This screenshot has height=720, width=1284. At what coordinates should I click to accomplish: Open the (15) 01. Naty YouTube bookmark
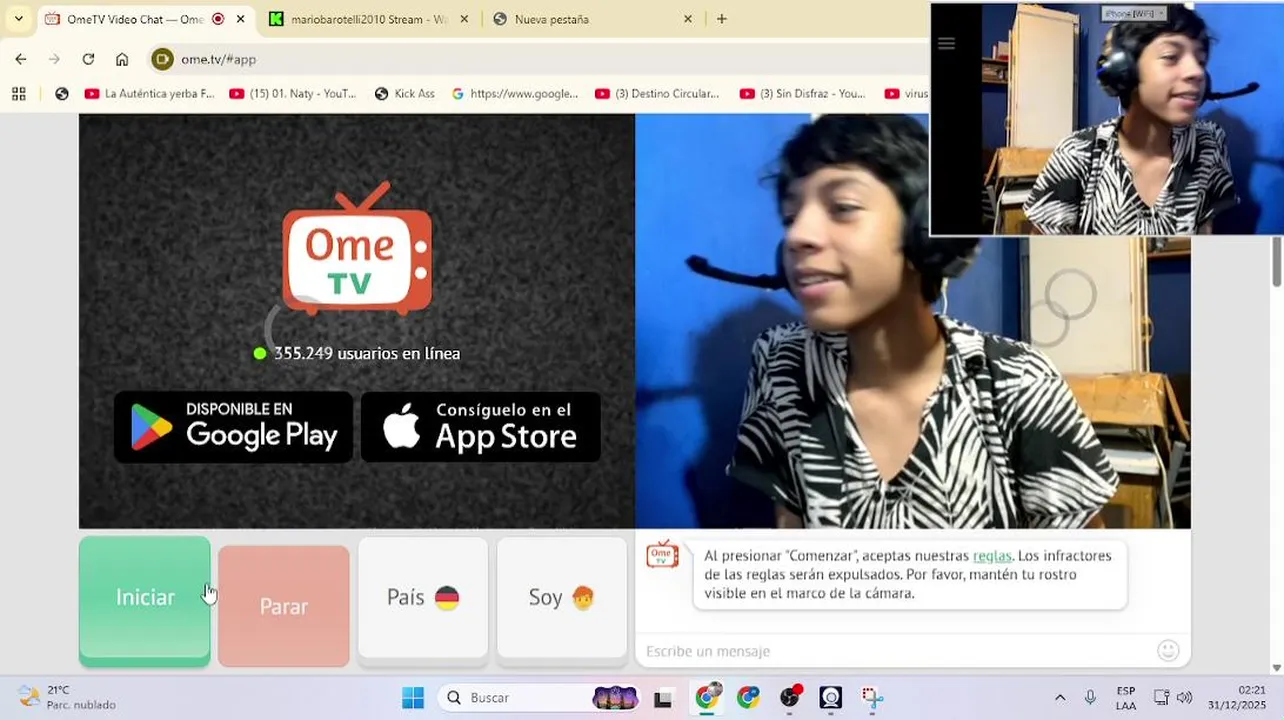pos(293,93)
